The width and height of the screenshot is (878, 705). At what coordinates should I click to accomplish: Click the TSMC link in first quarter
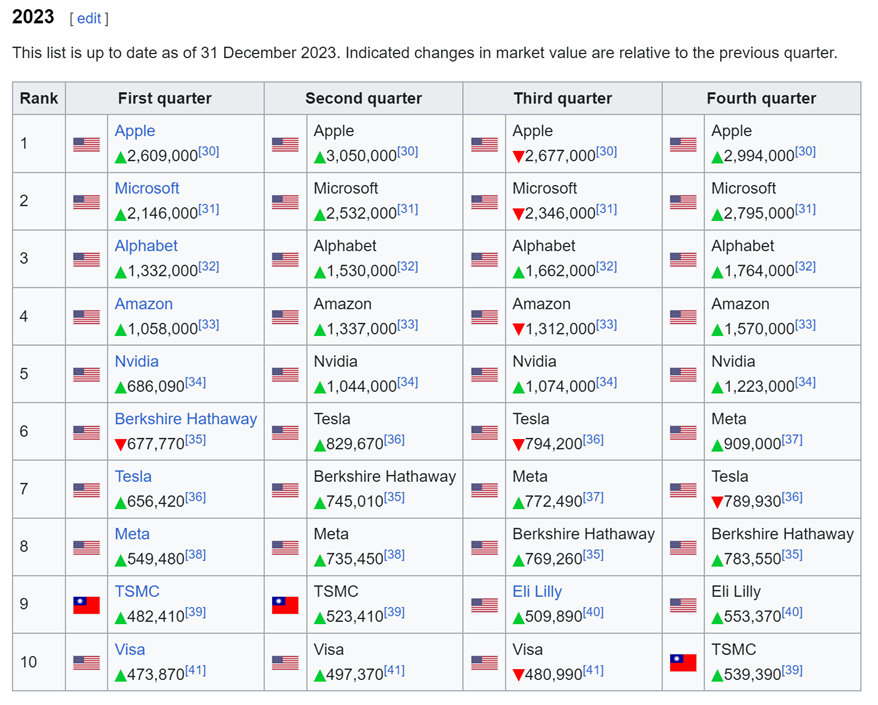click(x=137, y=592)
